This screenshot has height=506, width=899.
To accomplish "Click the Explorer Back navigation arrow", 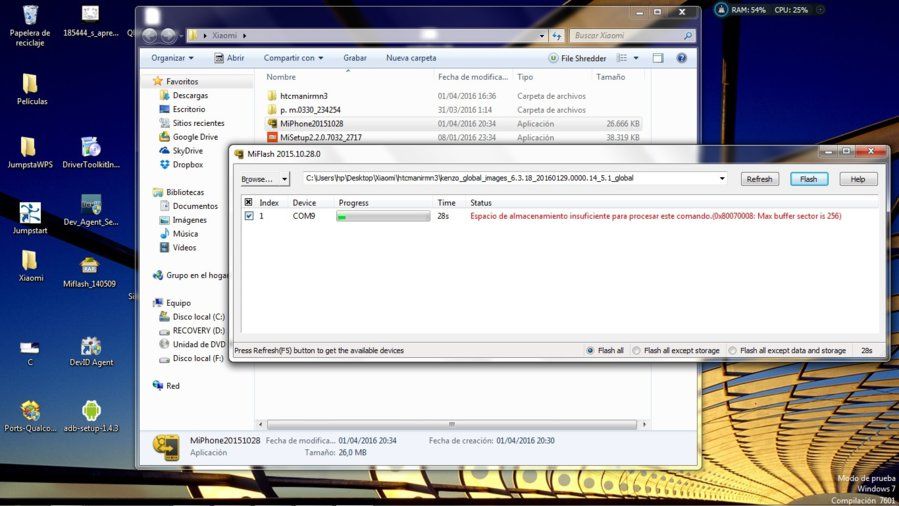I will click(x=150, y=36).
